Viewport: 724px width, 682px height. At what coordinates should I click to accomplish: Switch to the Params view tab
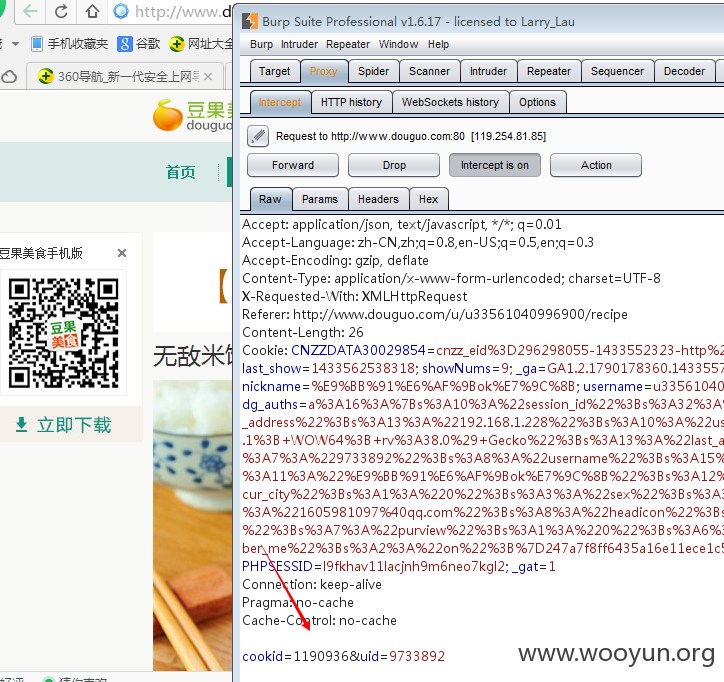pos(320,199)
